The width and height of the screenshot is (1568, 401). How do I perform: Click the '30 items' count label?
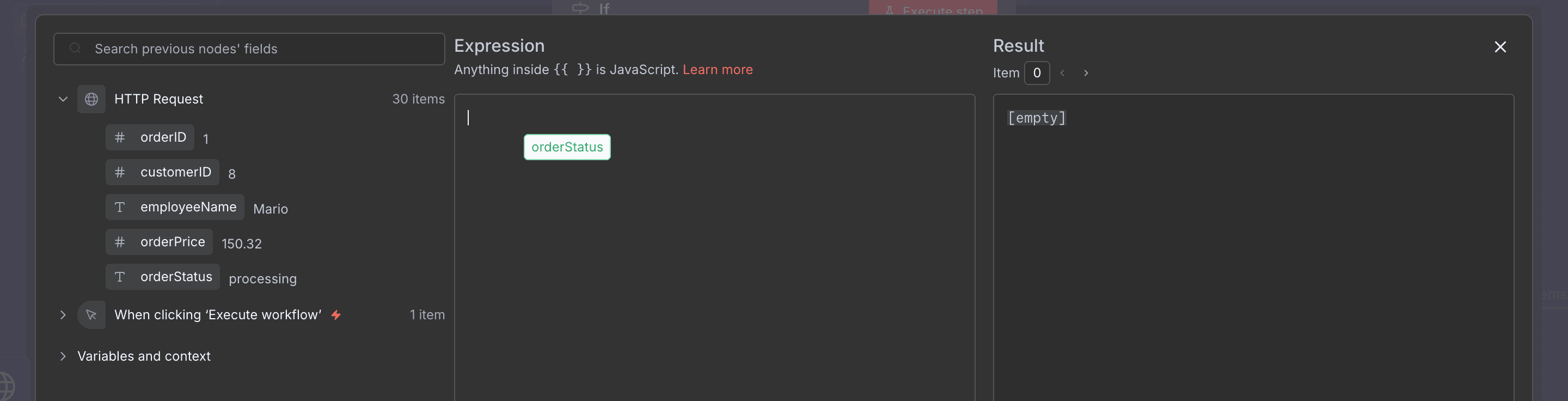[x=418, y=99]
